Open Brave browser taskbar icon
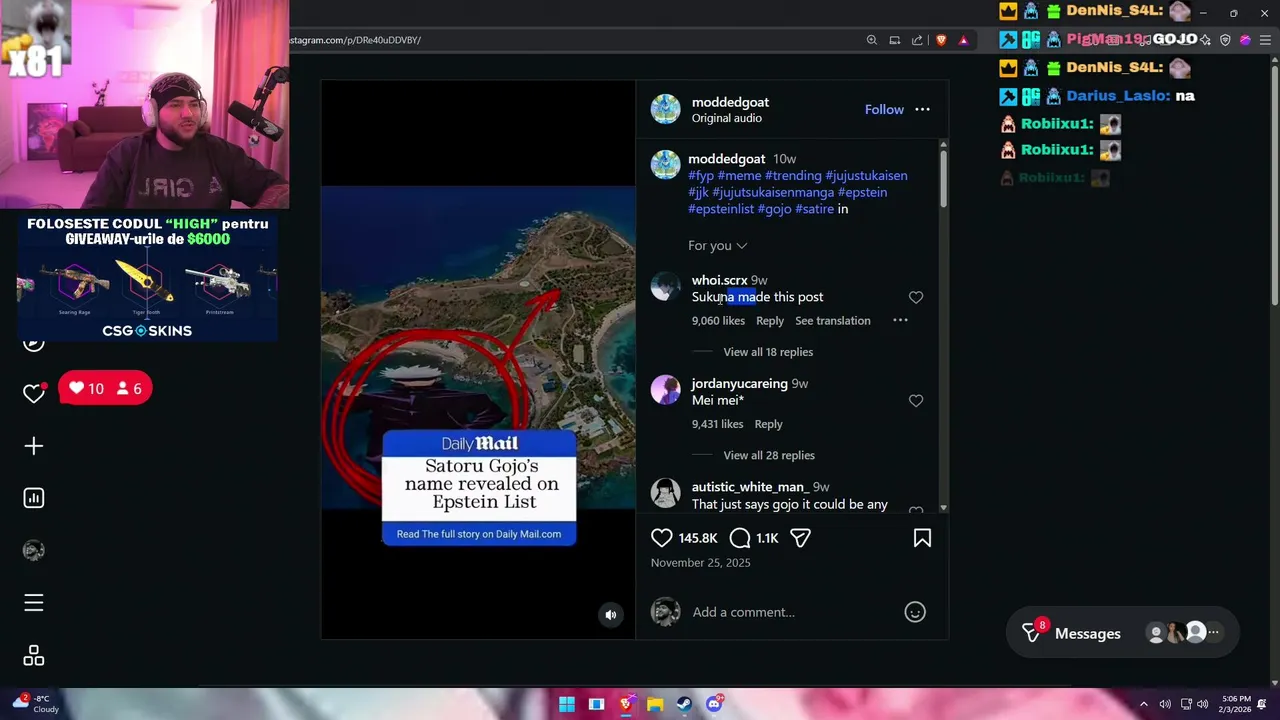This screenshot has width=1280, height=720. click(626, 704)
